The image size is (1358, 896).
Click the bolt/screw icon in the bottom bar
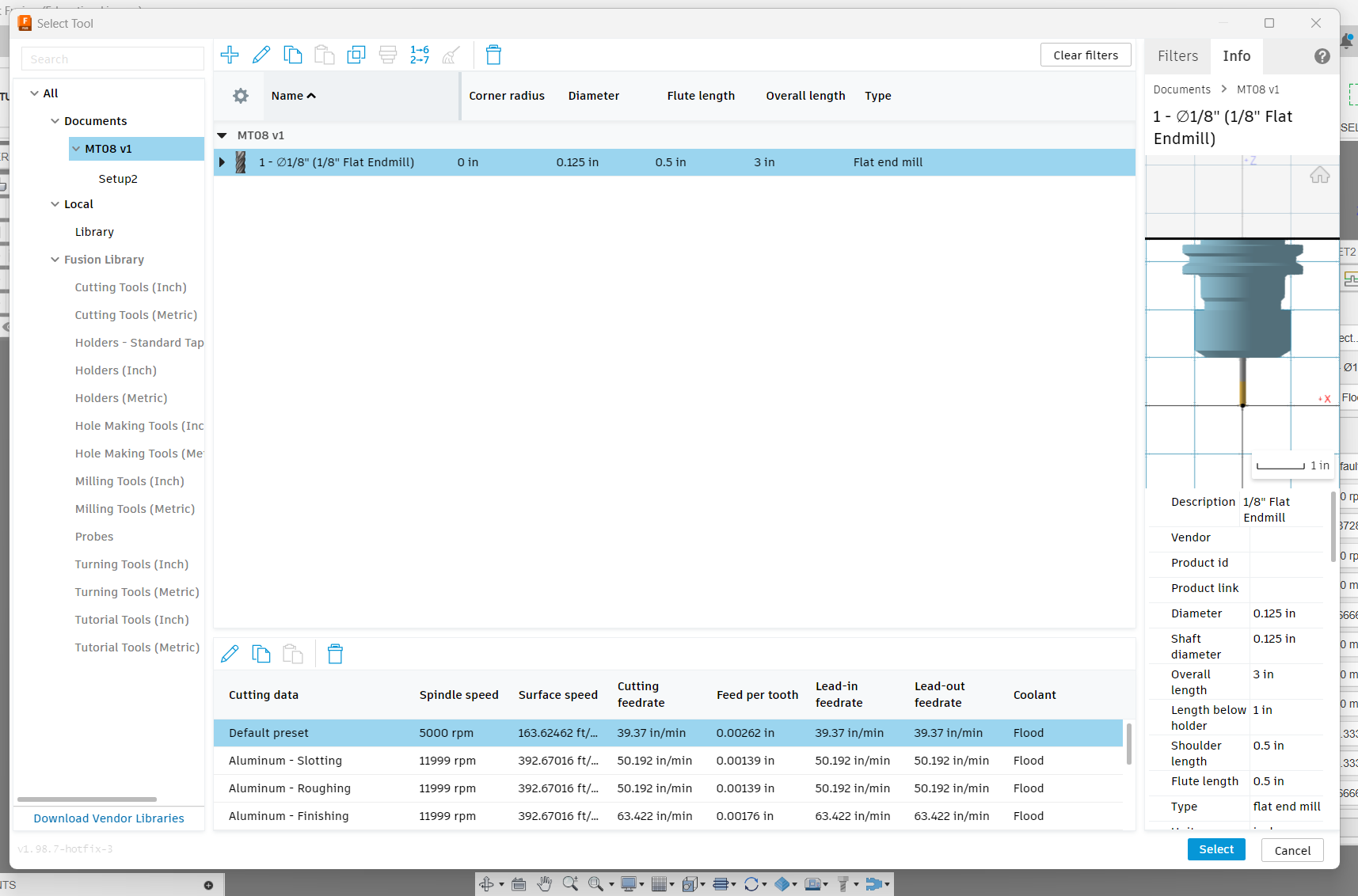pyautogui.click(x=843, y=884)
